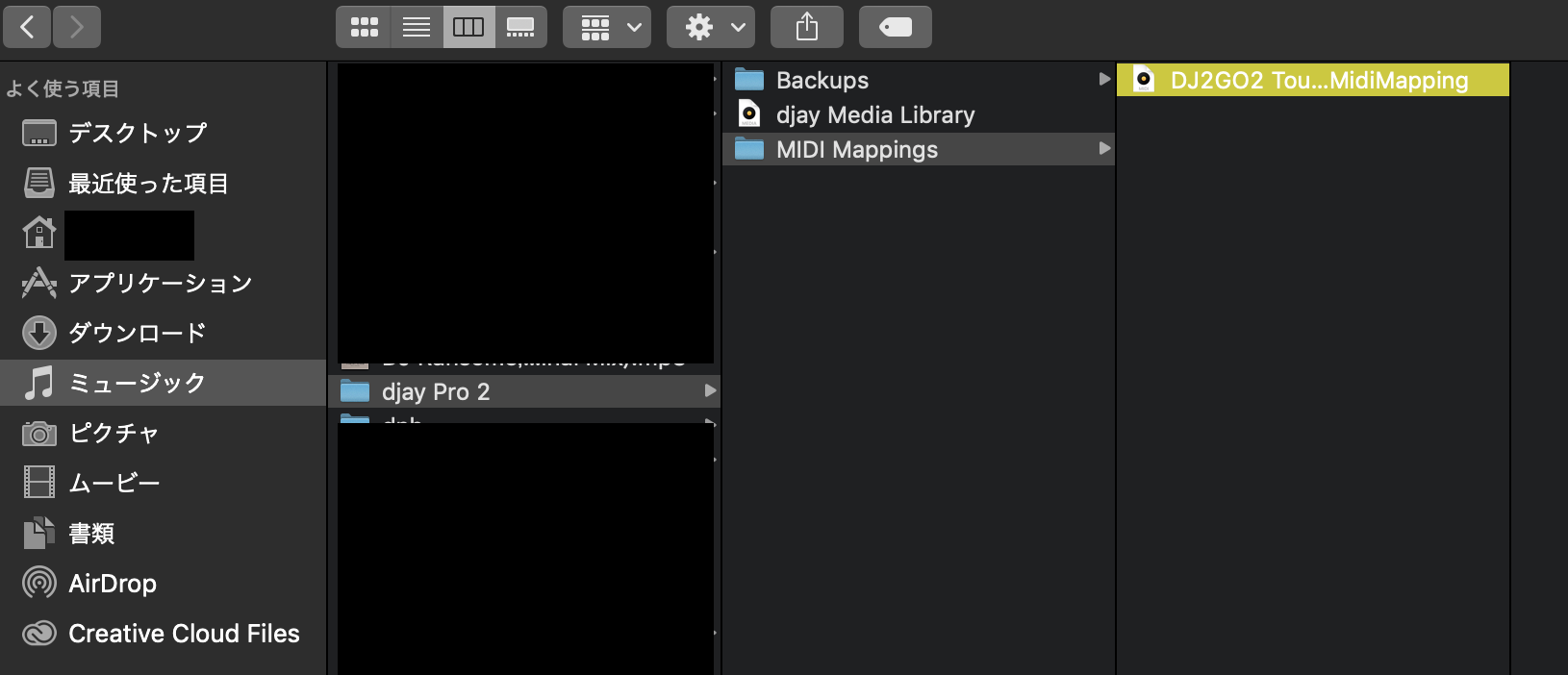Select 最近使った項目 in the sidebar
Image resolution: width=1568 pixels, height=675 pixels.
[x=148, y=183]
